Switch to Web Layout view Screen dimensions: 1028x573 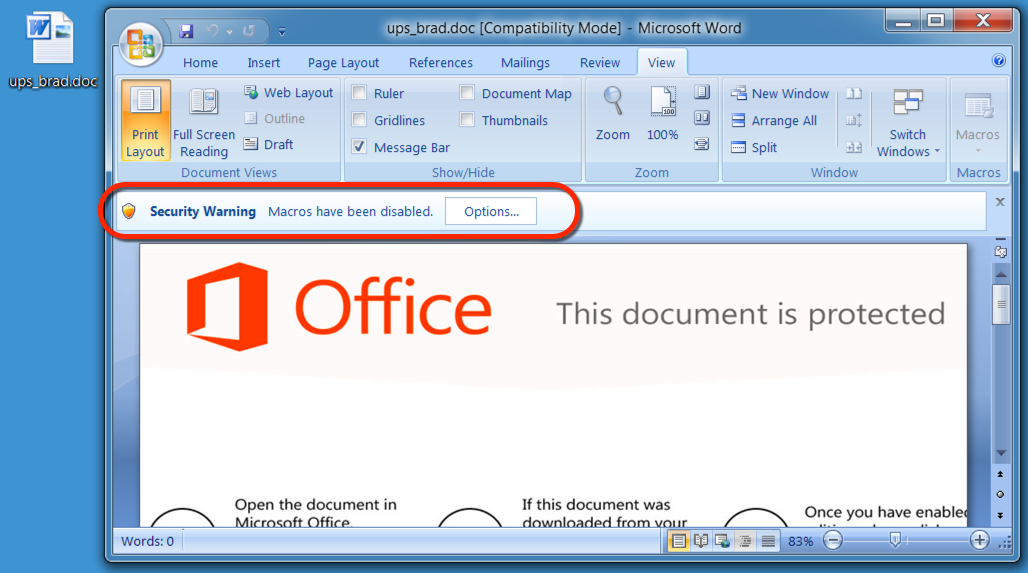point(288,92)
